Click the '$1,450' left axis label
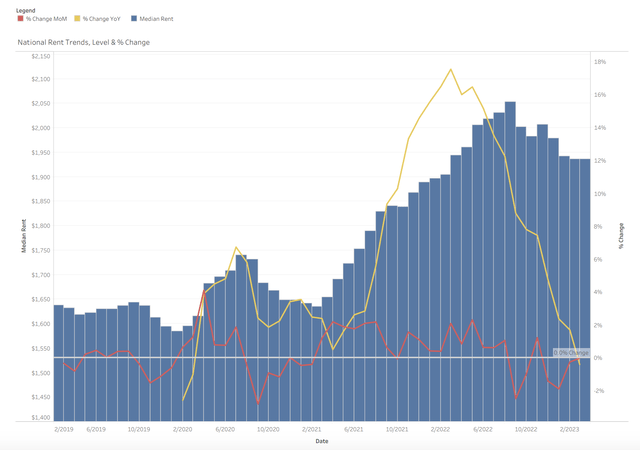This screenshot has width=640, height=450. [41, 397]
